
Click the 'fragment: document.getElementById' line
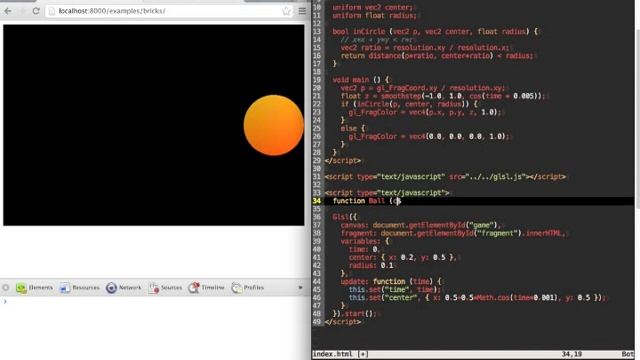(453, 233)
